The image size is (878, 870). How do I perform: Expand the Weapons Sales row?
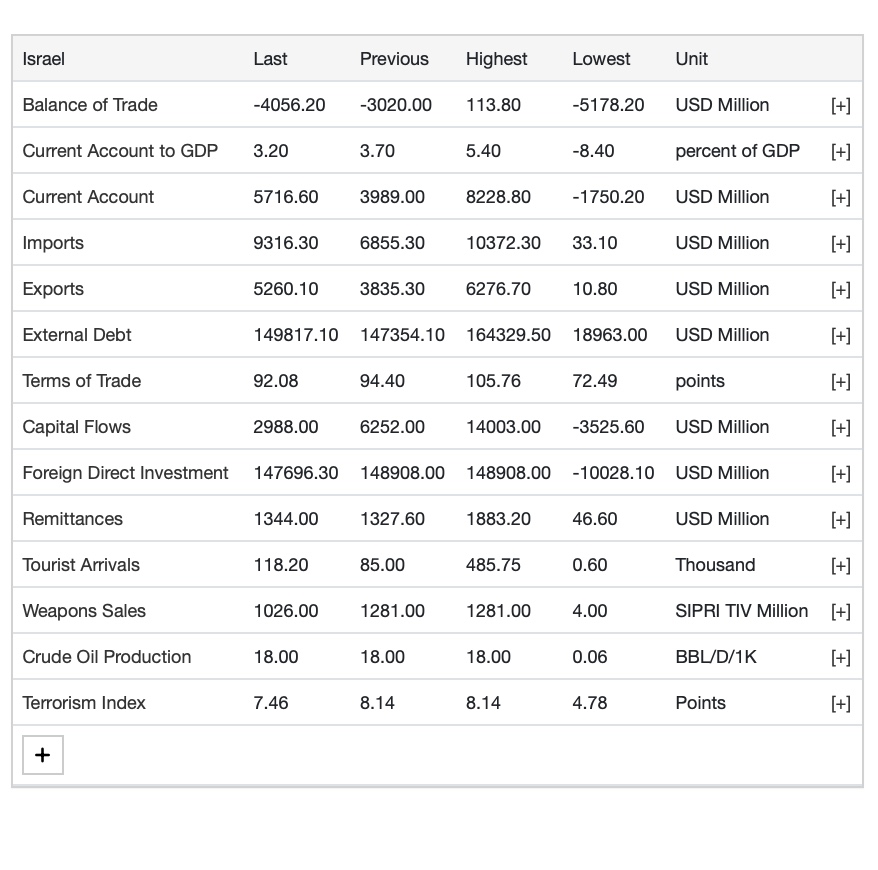coord(840,612)
